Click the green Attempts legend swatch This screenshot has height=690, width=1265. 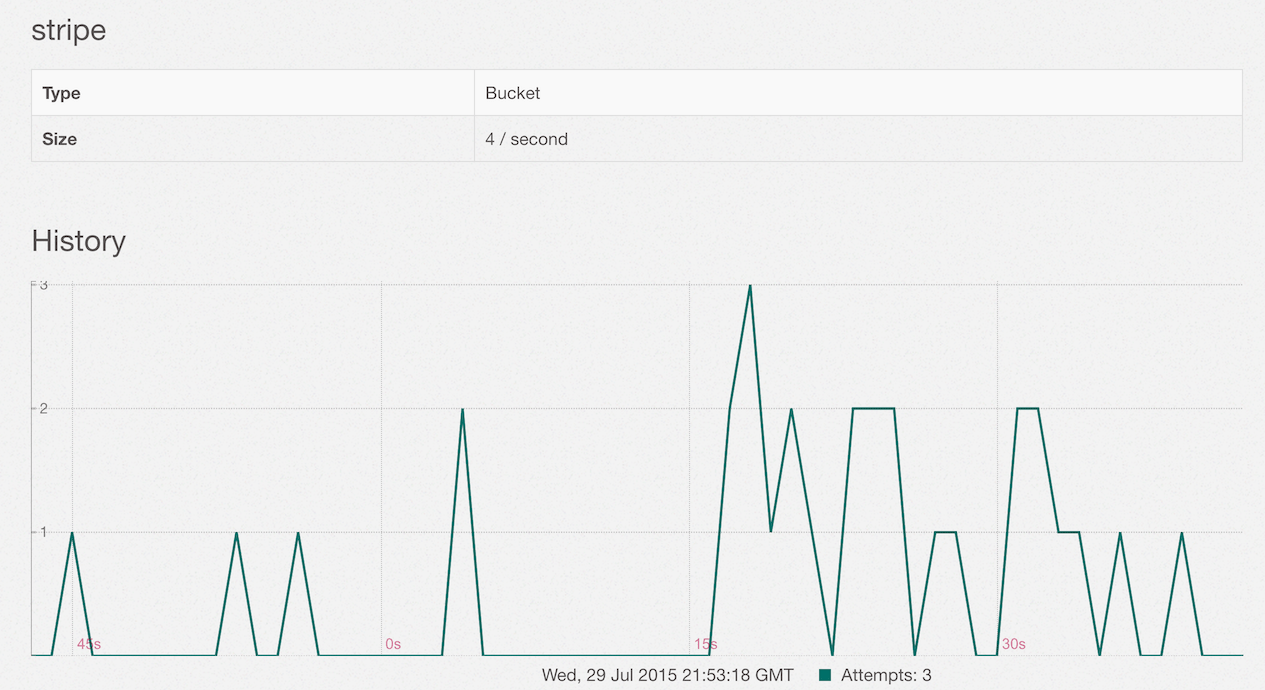click(x=825, y=675)
